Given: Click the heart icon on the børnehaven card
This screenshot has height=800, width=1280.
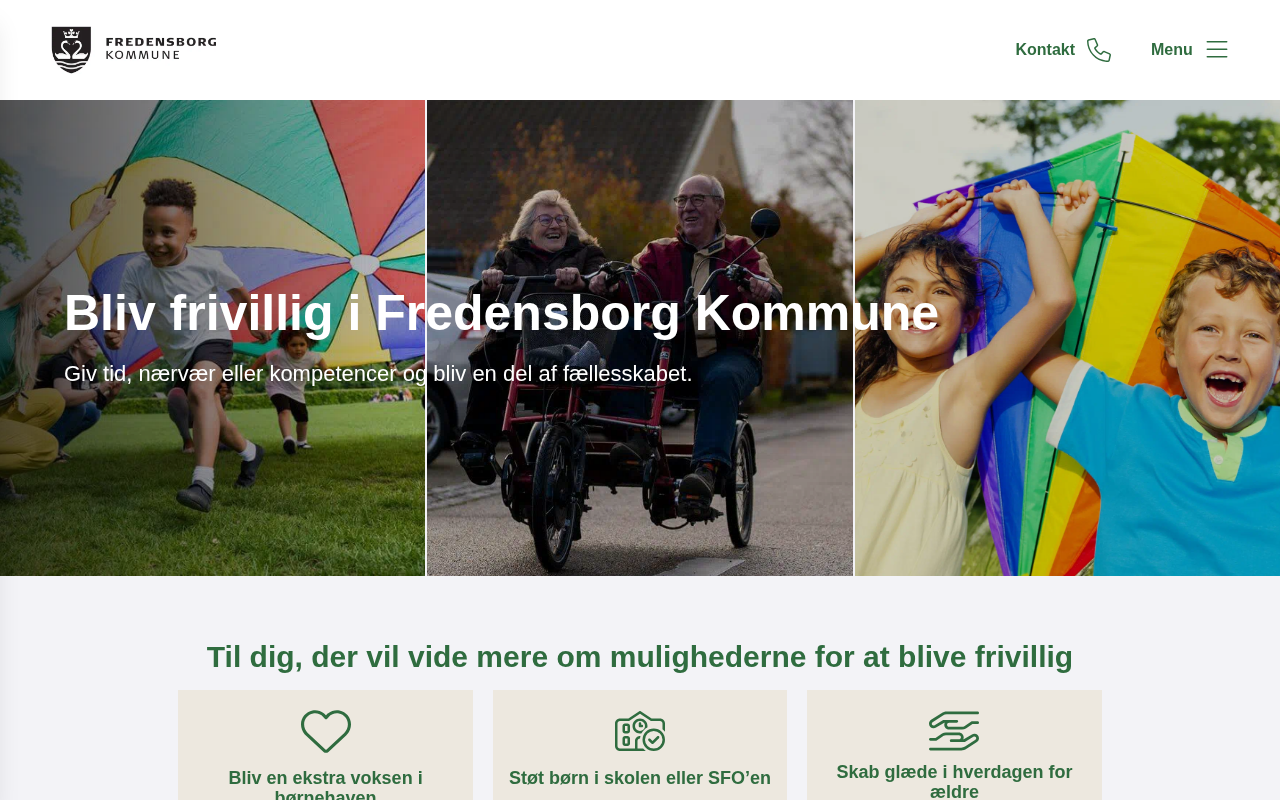Looking at the screenshot, I should (326, 732).
